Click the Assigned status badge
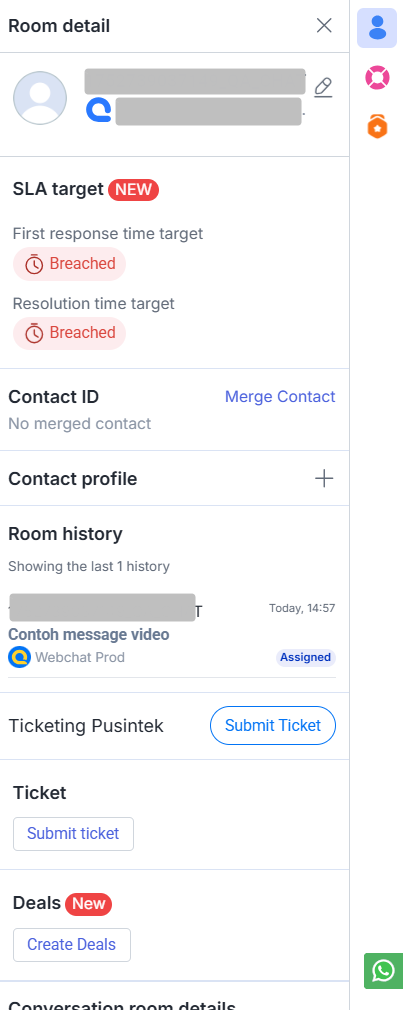Screen dimensions: 403x1010 pos(306,658)
